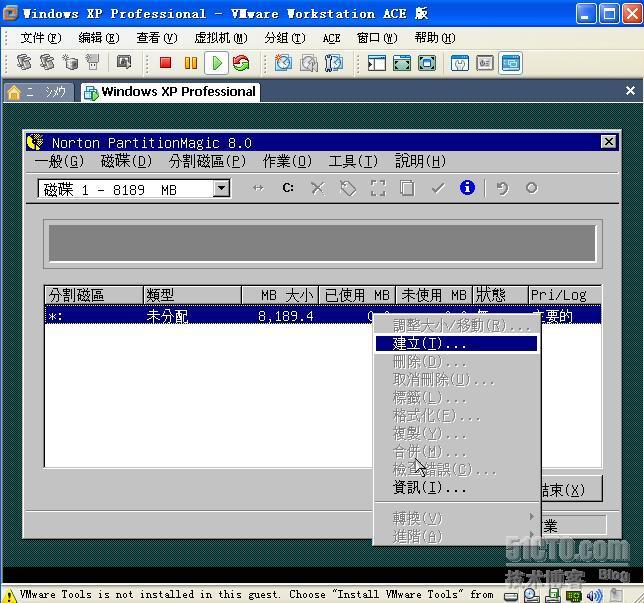Click the green Power On play button
This screenshot has width=644, height=603.
point(216,63)
